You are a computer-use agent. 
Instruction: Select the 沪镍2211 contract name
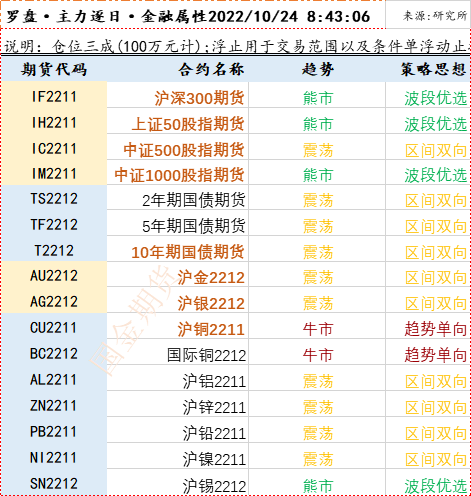point(214,460)
